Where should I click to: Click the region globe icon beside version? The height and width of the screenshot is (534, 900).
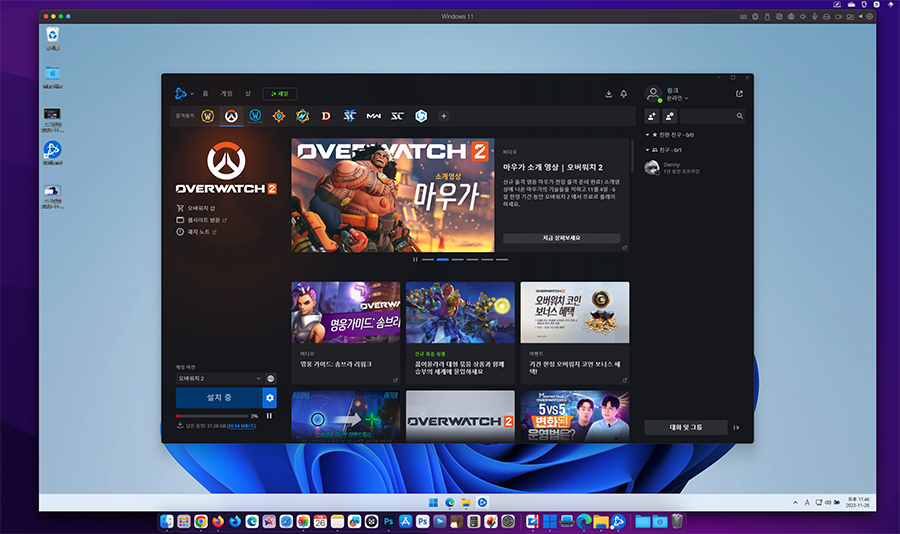[x=270, y=378]
